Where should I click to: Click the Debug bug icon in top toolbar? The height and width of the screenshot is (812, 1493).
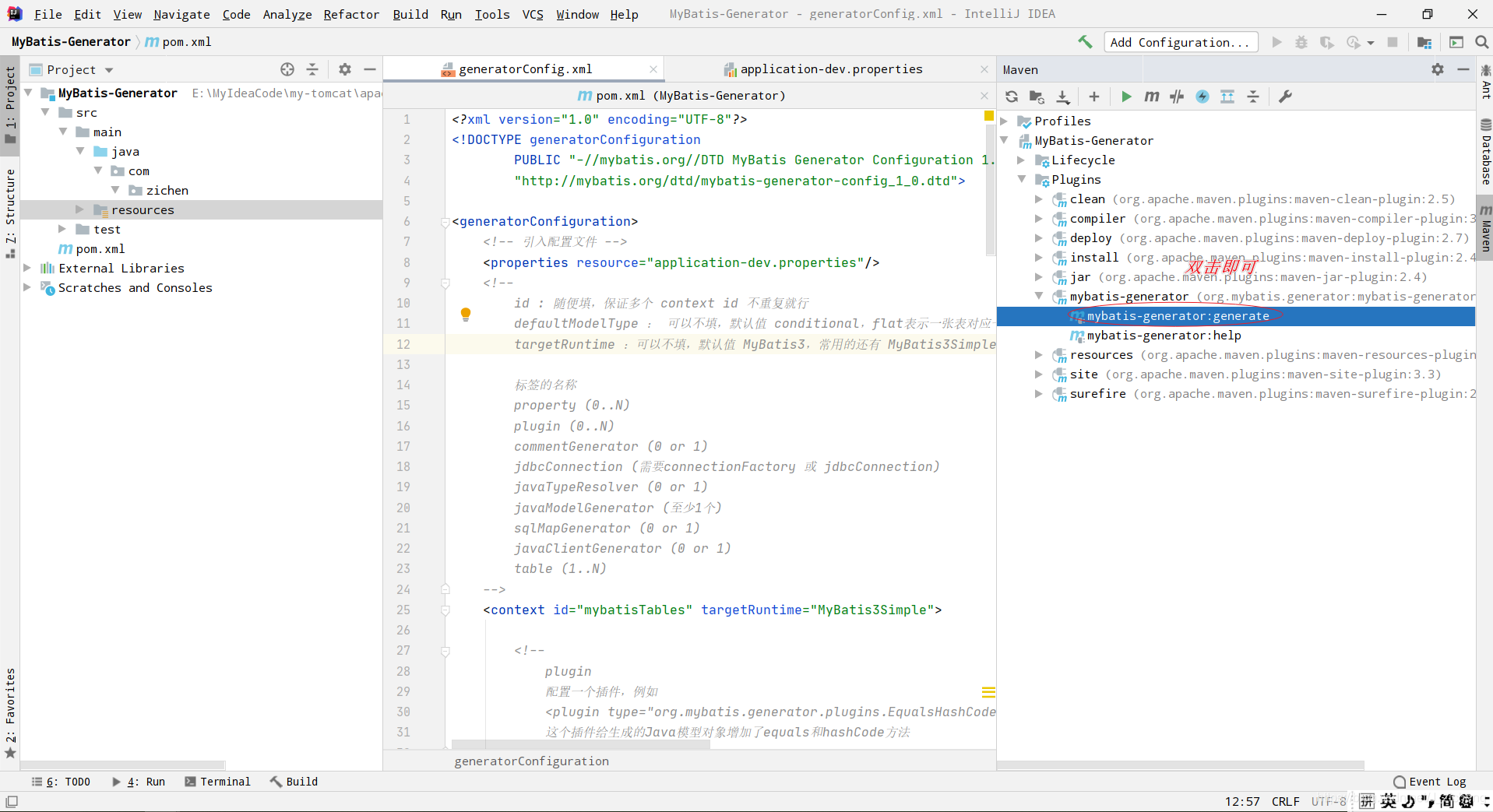(1301, 42)
